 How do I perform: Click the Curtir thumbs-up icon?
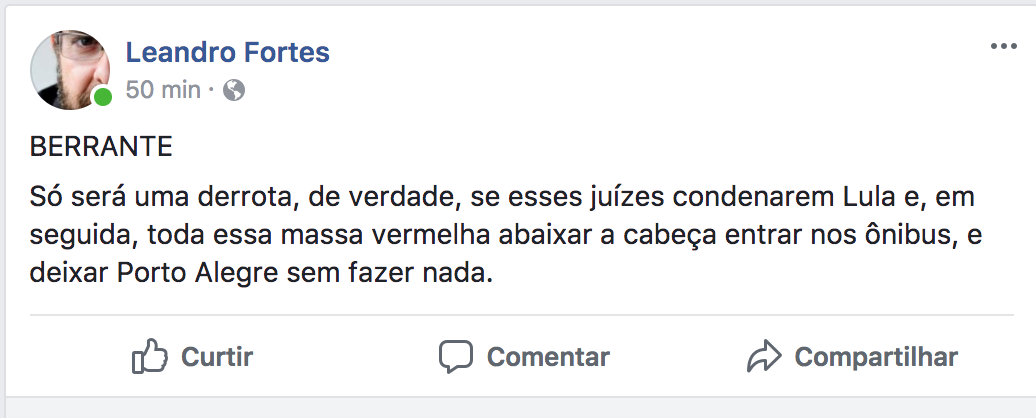tap(149, 356)
